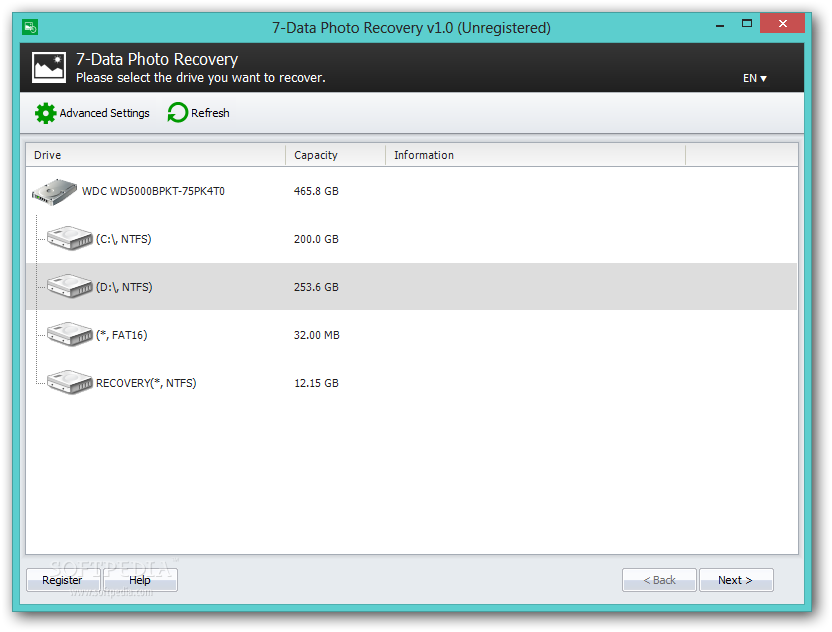Proceed with the Next button
Viewport: 832px width, 632px height.
(736, 580)
